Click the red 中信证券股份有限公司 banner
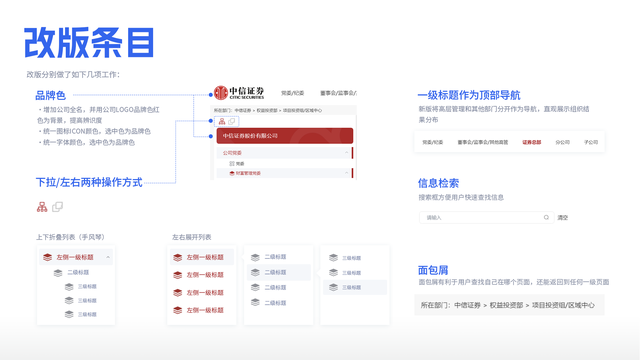Image resolution: width=640 pixels, height=360 pixels. click(x=284, y=136)
